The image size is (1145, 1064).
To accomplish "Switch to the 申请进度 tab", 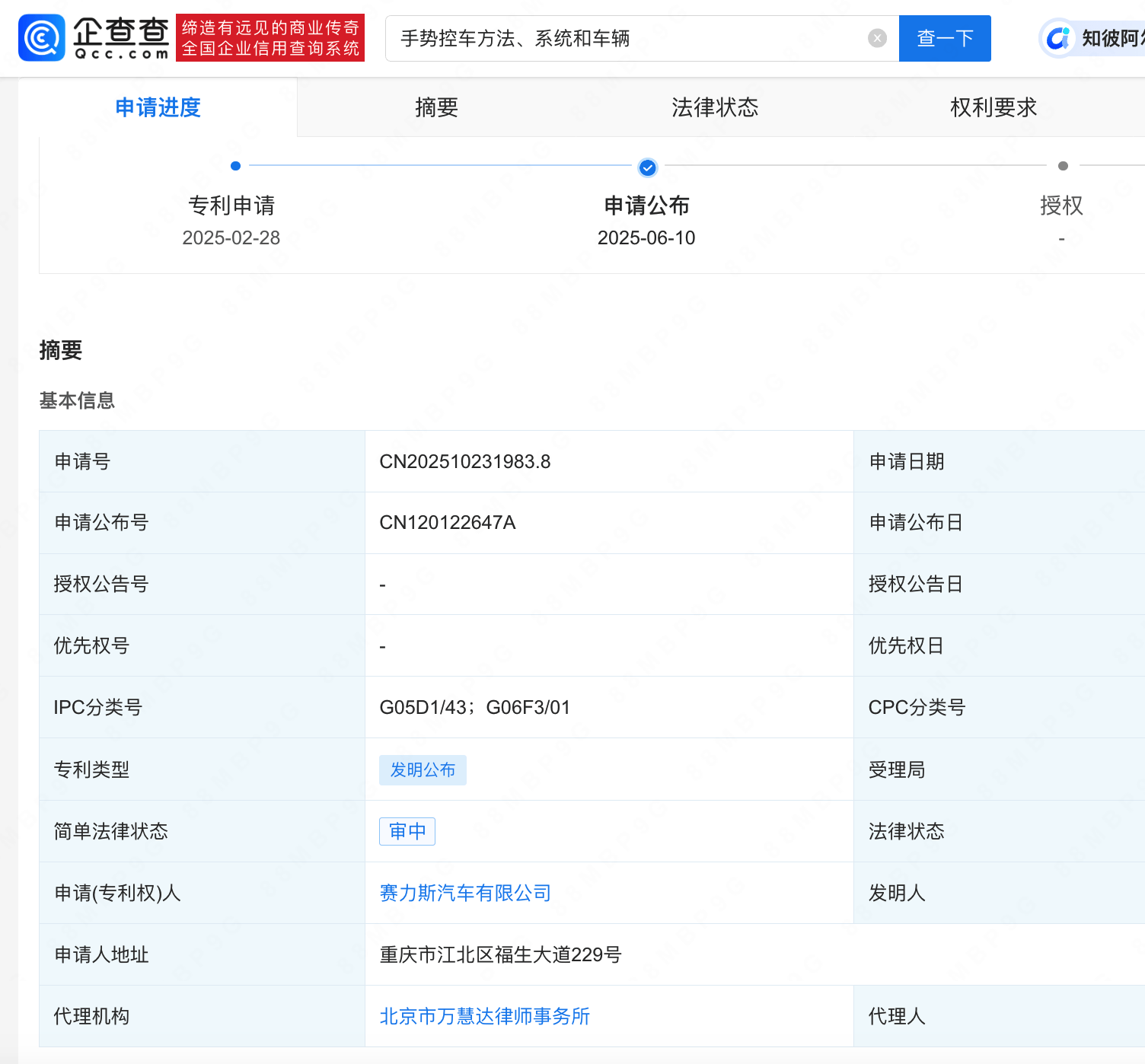I will (158, 107).
